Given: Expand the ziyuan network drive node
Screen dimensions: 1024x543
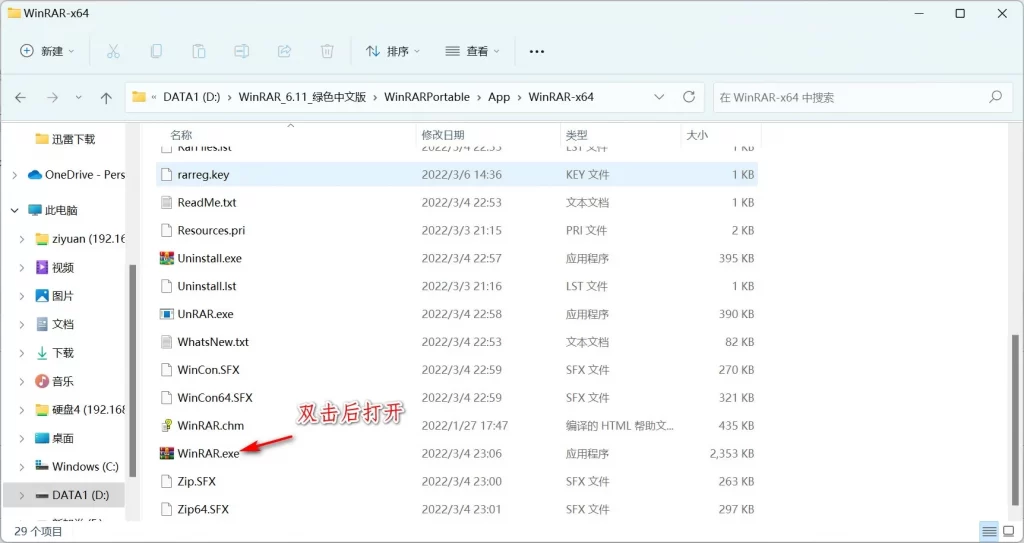Looking at the screenshot, I should (x=22, y=239).
